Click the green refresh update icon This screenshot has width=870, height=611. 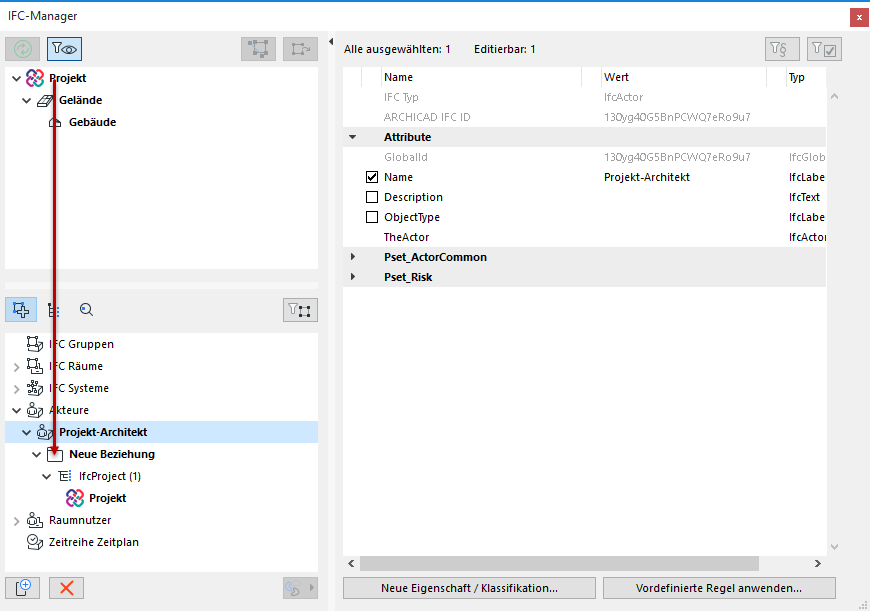click(23, 49)
